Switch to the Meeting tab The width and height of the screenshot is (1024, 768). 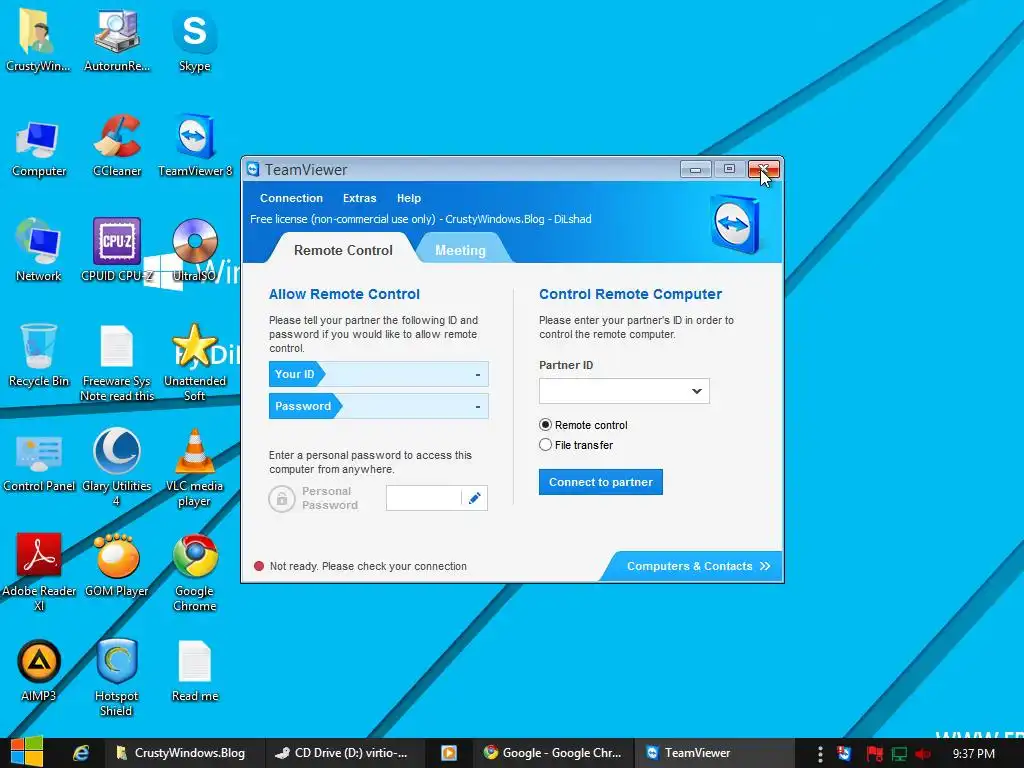460,250
